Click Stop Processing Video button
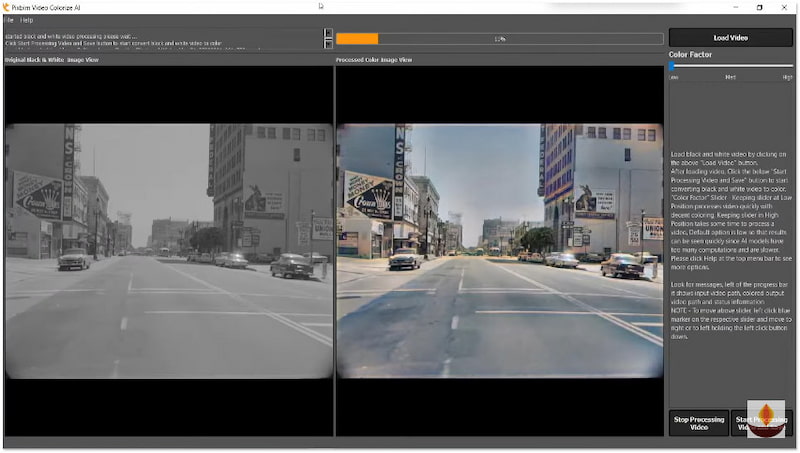This screenshot has width=800, height=453. 700,422
